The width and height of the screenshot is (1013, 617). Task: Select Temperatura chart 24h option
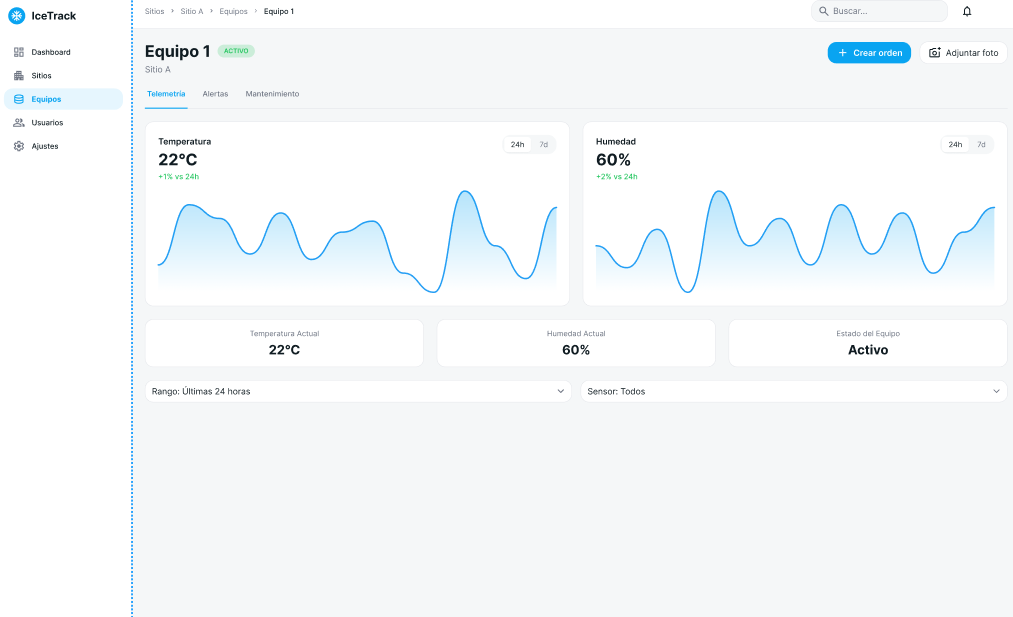tap(517, 145)
